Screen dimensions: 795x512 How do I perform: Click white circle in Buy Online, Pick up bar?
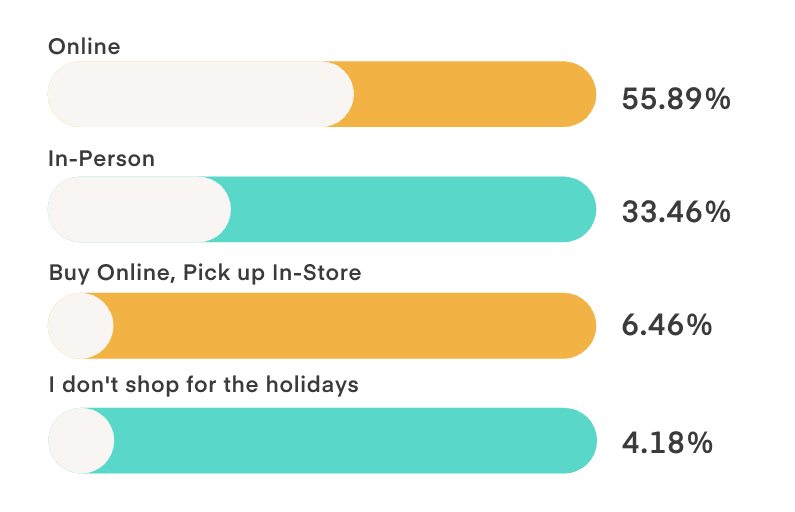[81, 325]
